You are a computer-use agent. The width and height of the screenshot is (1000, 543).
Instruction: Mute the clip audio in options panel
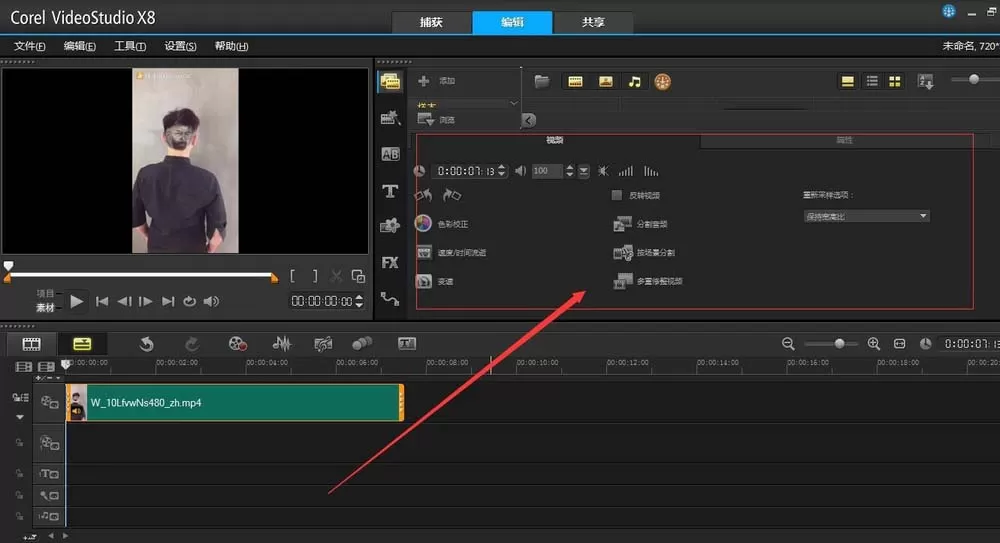[x=603, y=171]
